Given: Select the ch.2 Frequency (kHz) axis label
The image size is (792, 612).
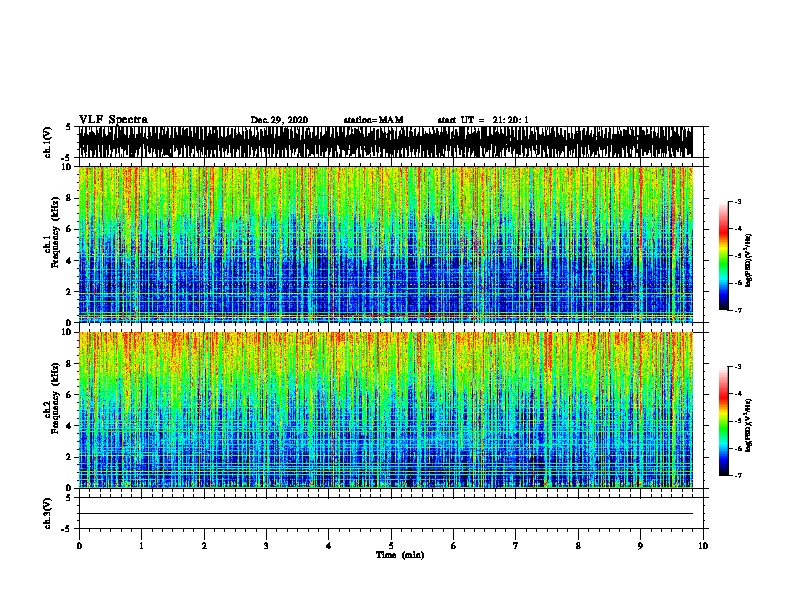Looking at the screenshot, I should point(52,398).
